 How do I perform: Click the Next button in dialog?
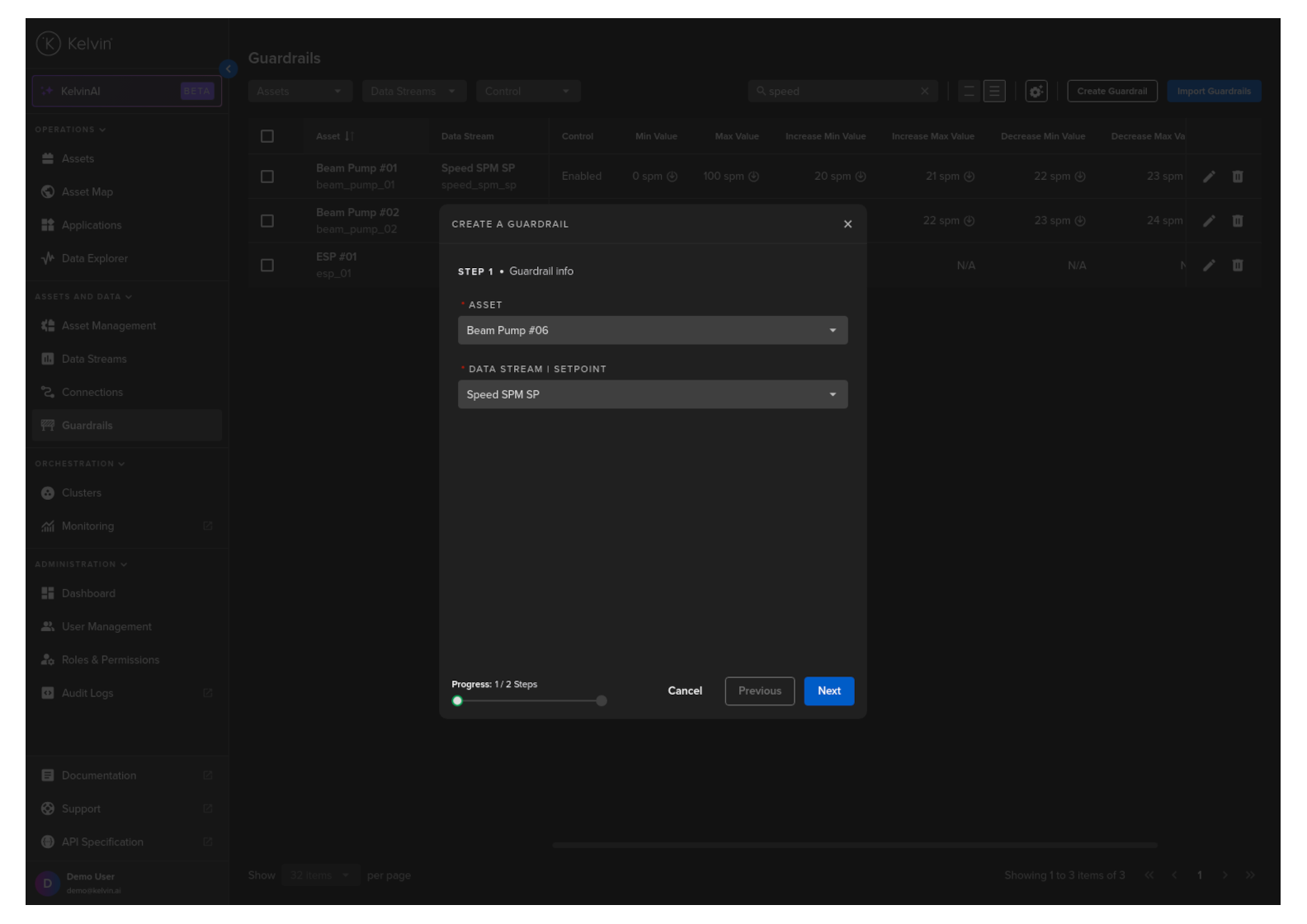(828, 691)
